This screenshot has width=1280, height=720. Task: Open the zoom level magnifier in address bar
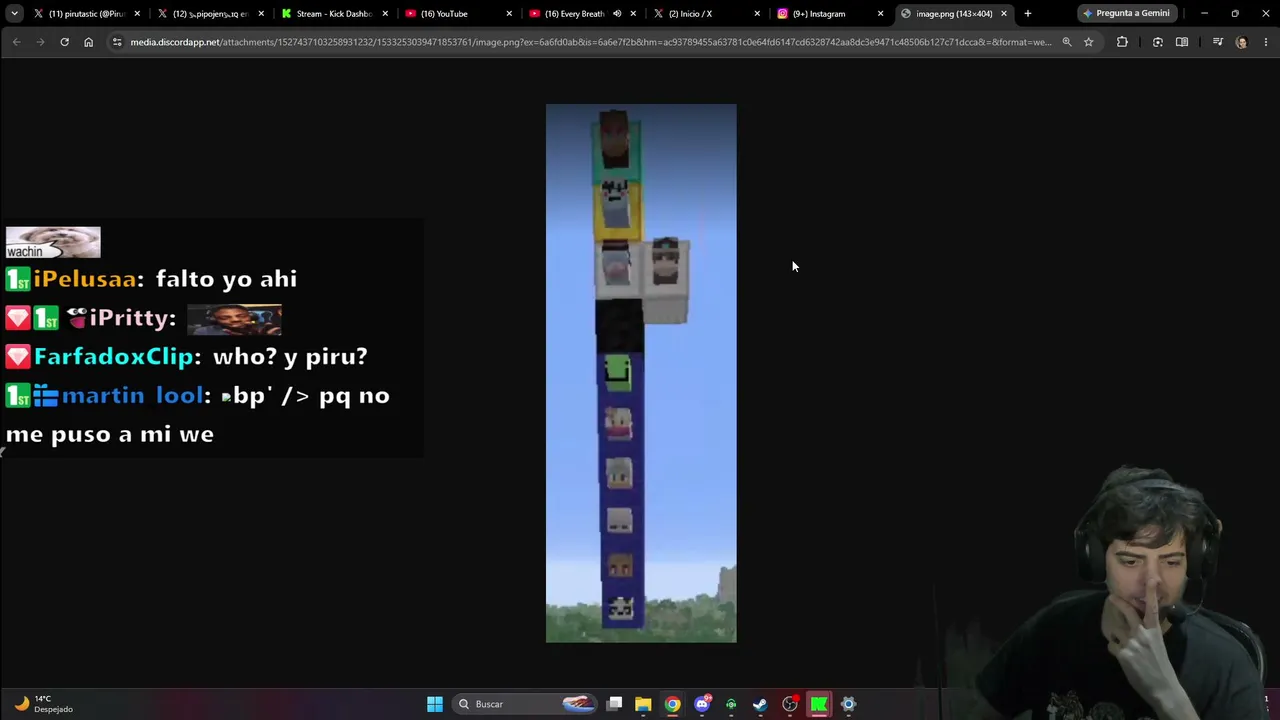[x=1067, y=42]
